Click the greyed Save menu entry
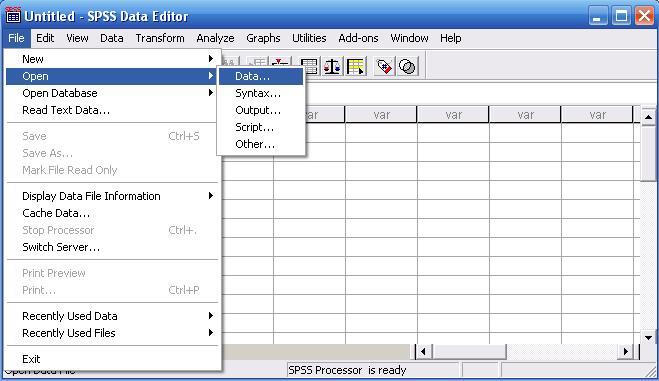The width and height of the screenshot is (659, 381). point(112,136)
